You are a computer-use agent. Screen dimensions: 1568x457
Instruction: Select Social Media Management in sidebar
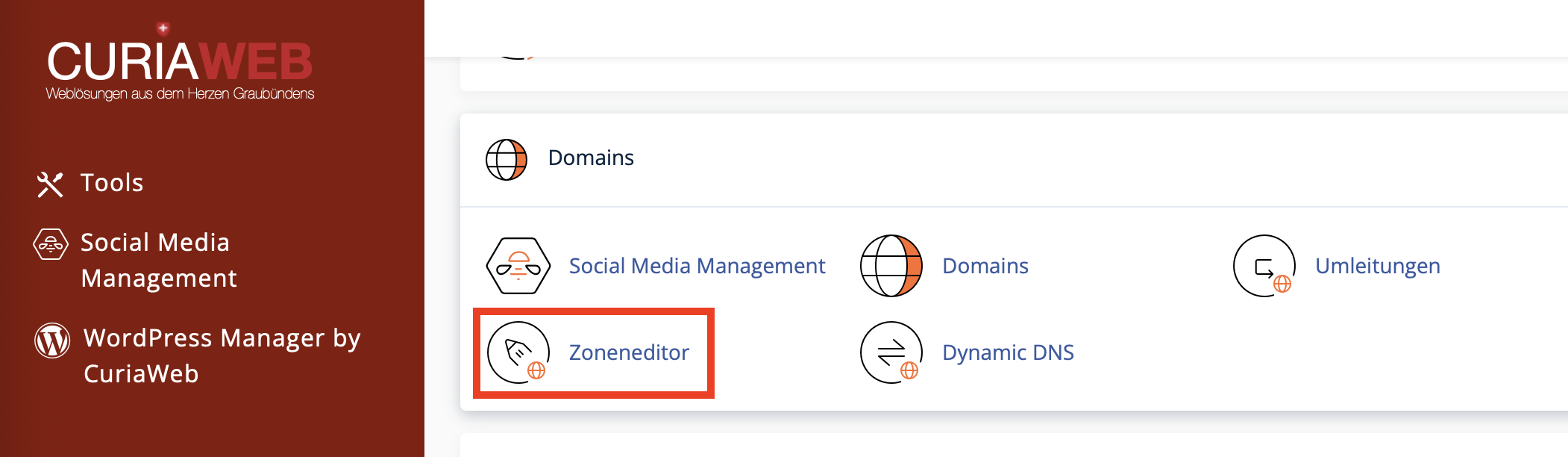(158, 260)
